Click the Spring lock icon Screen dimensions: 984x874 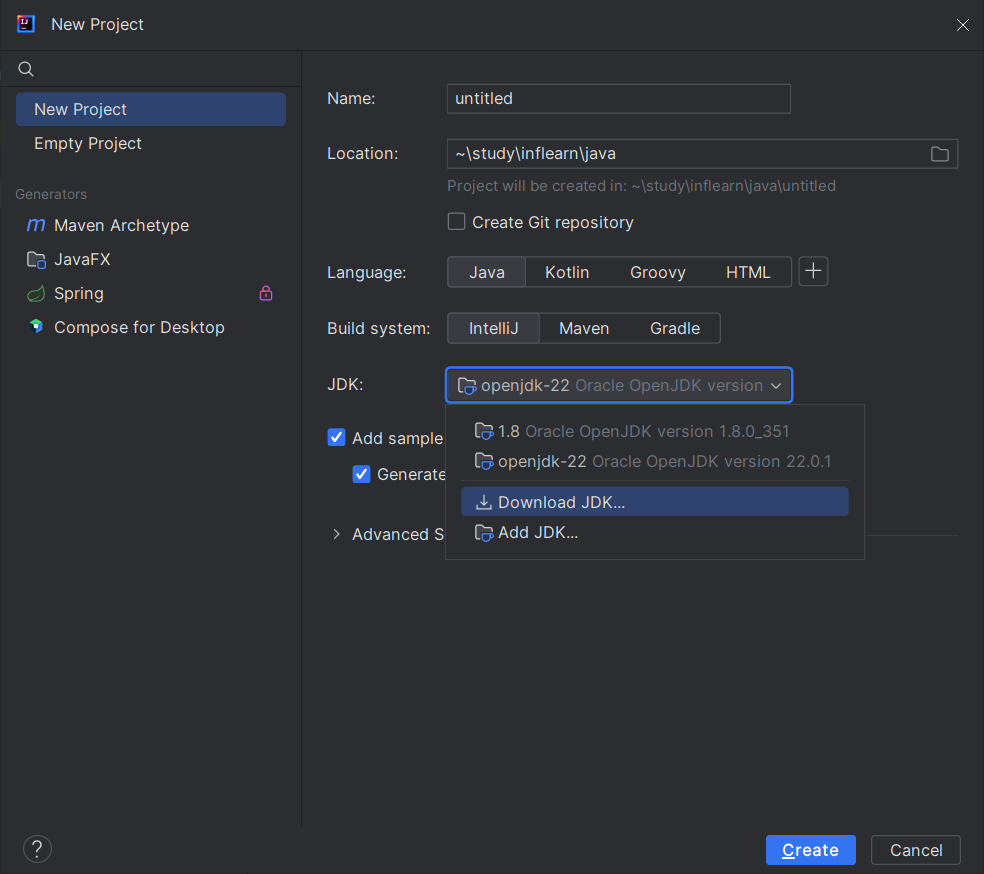coord(266,293)
